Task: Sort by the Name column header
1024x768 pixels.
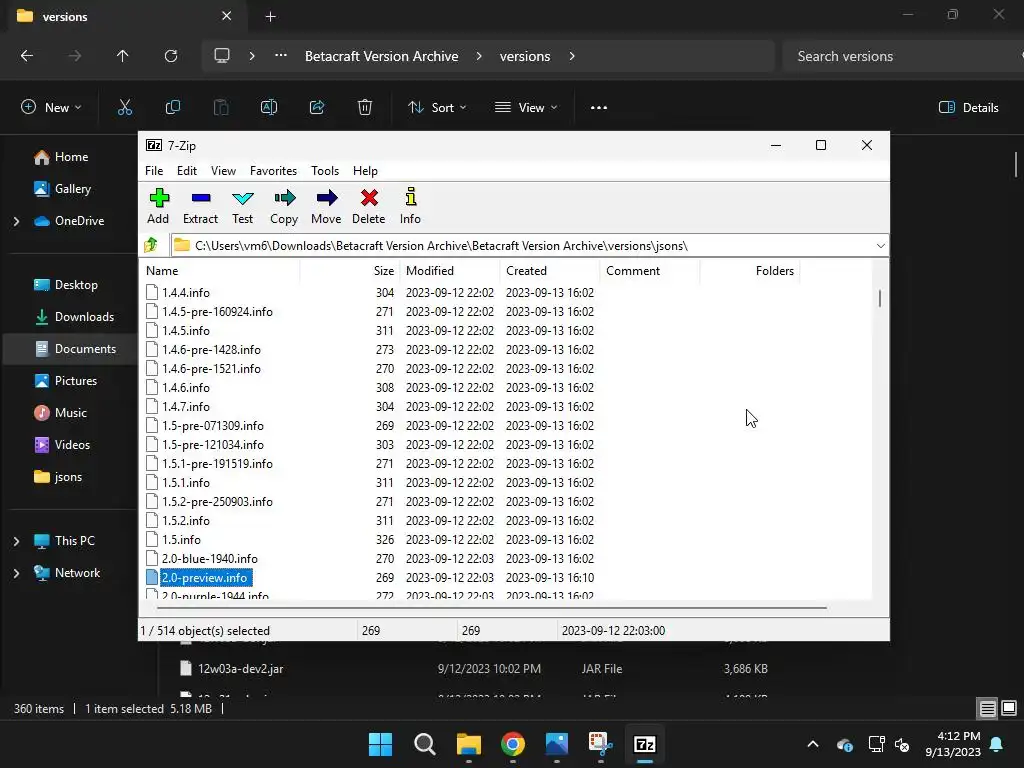Action: [221, 270]
